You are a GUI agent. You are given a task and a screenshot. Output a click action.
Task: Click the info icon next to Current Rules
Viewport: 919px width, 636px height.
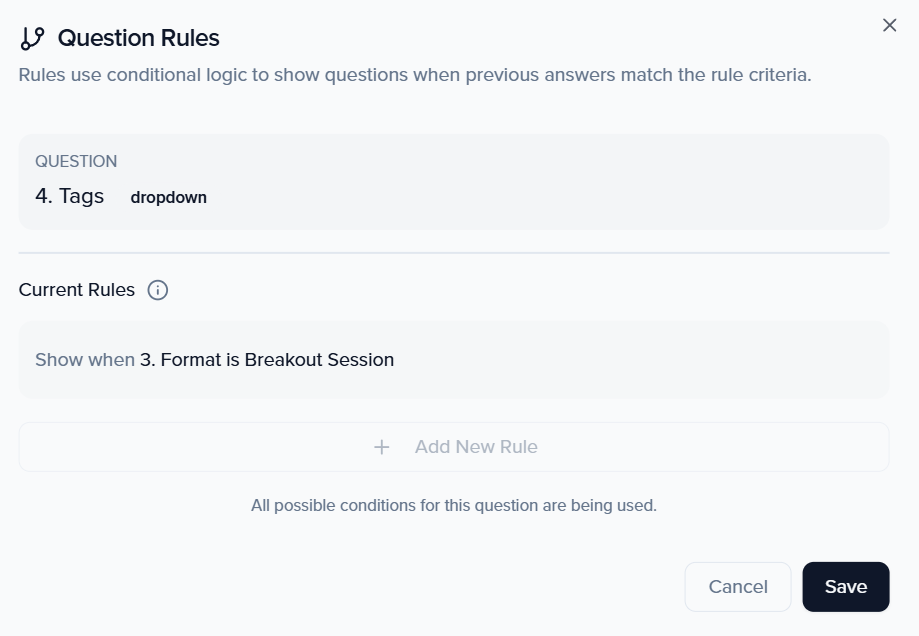[x=158, y=290]
